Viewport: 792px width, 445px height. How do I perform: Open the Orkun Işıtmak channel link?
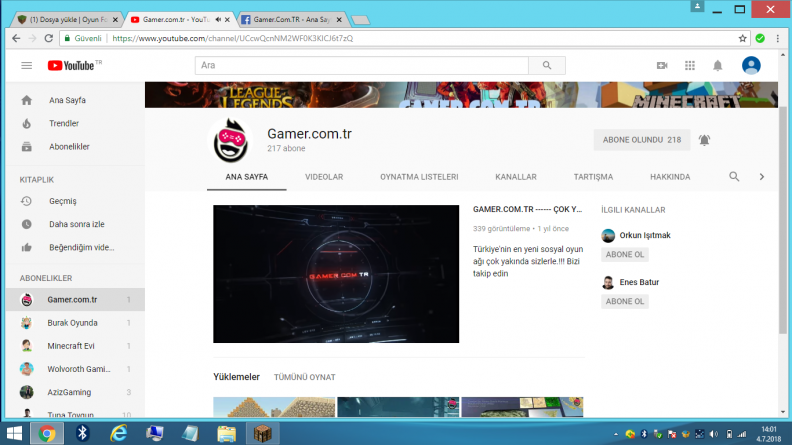[645, 235]
